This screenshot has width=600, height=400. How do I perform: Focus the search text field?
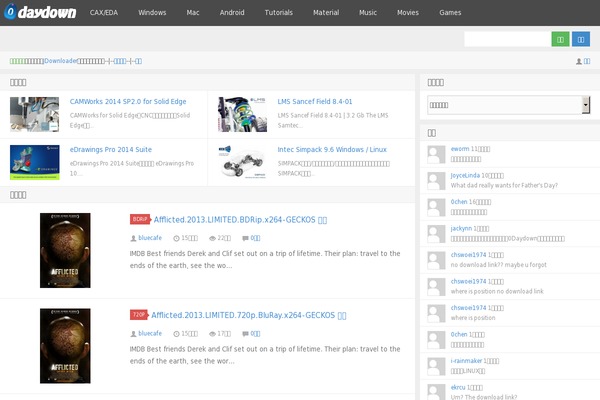click(x=506, y=39)
